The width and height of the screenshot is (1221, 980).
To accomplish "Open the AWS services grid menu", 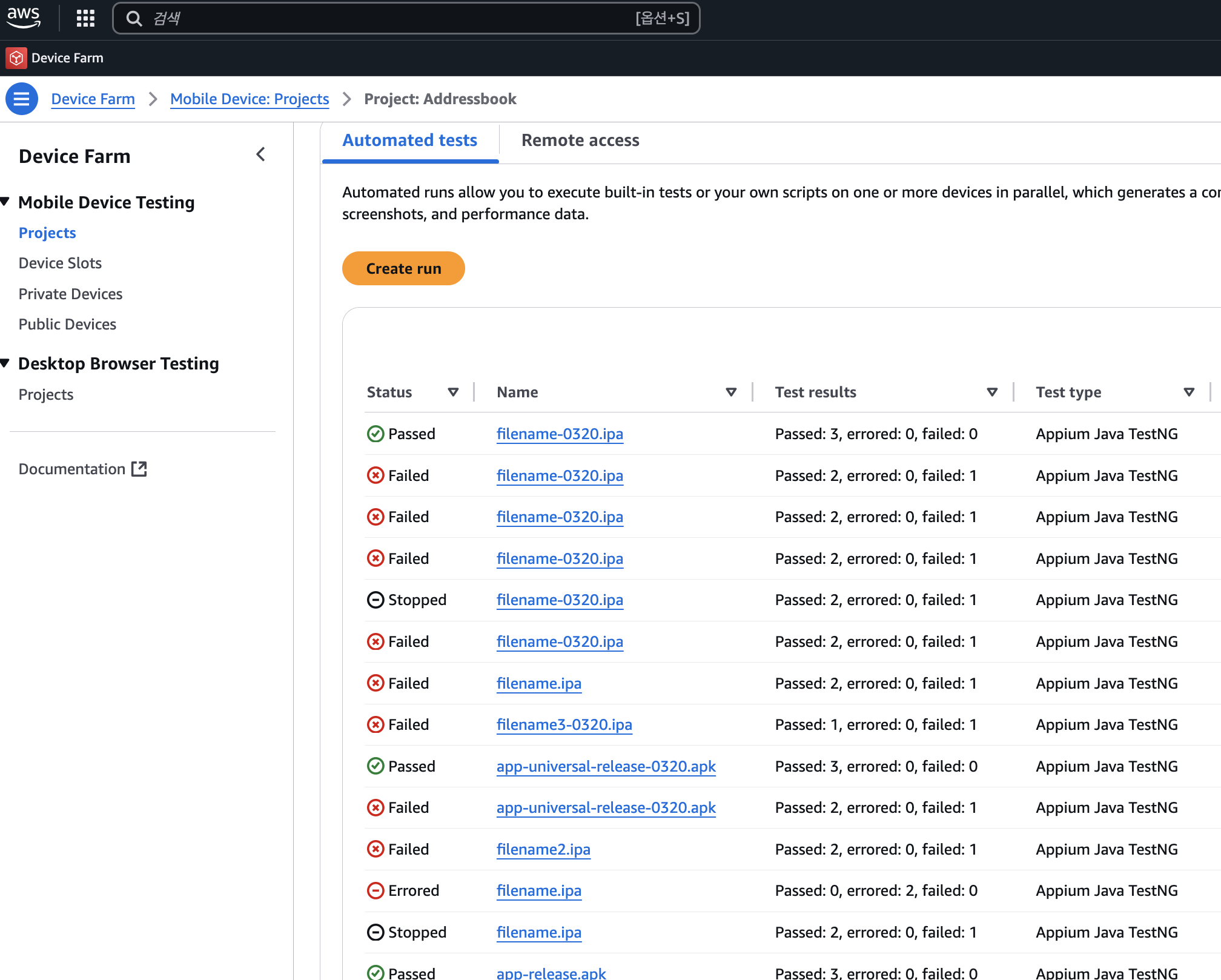I will 85,18.
